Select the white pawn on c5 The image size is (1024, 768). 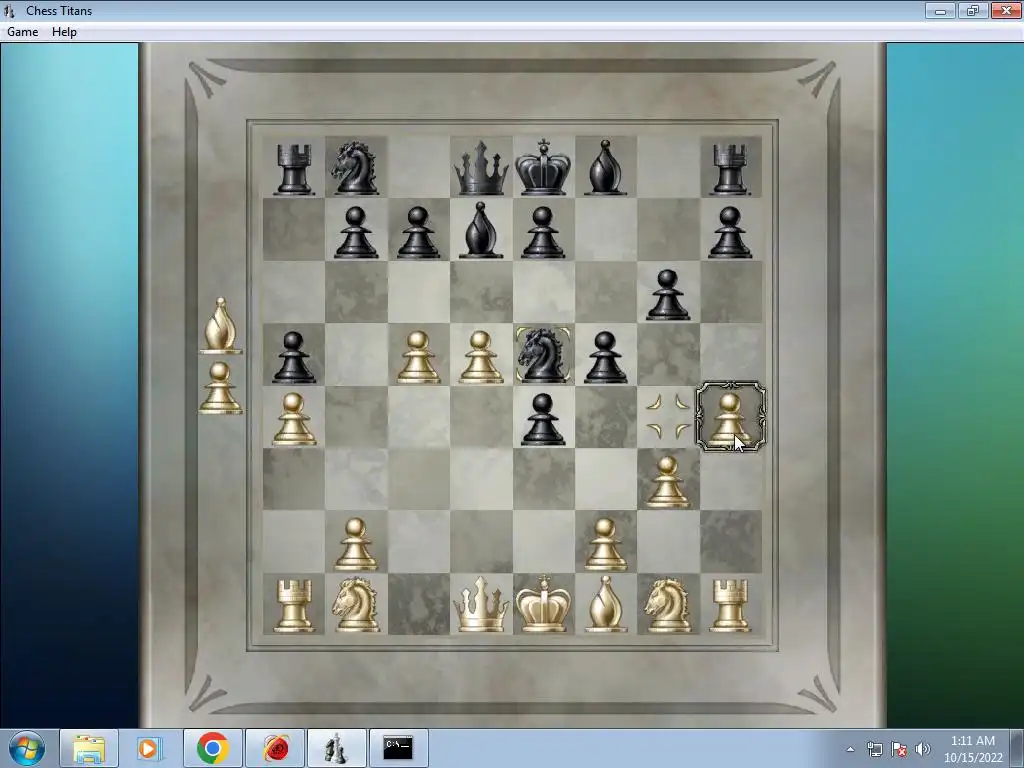(x=418, y=357)
